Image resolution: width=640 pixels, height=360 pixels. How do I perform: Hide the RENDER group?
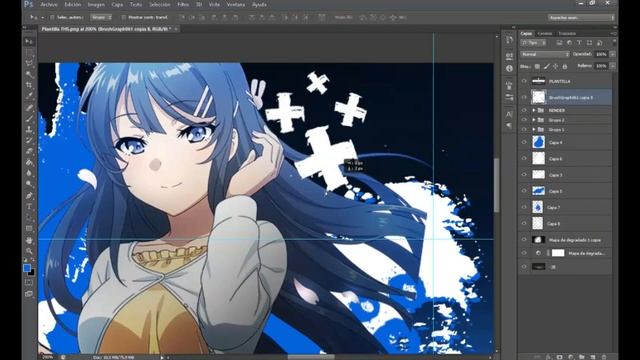click(x=524, y=110)
